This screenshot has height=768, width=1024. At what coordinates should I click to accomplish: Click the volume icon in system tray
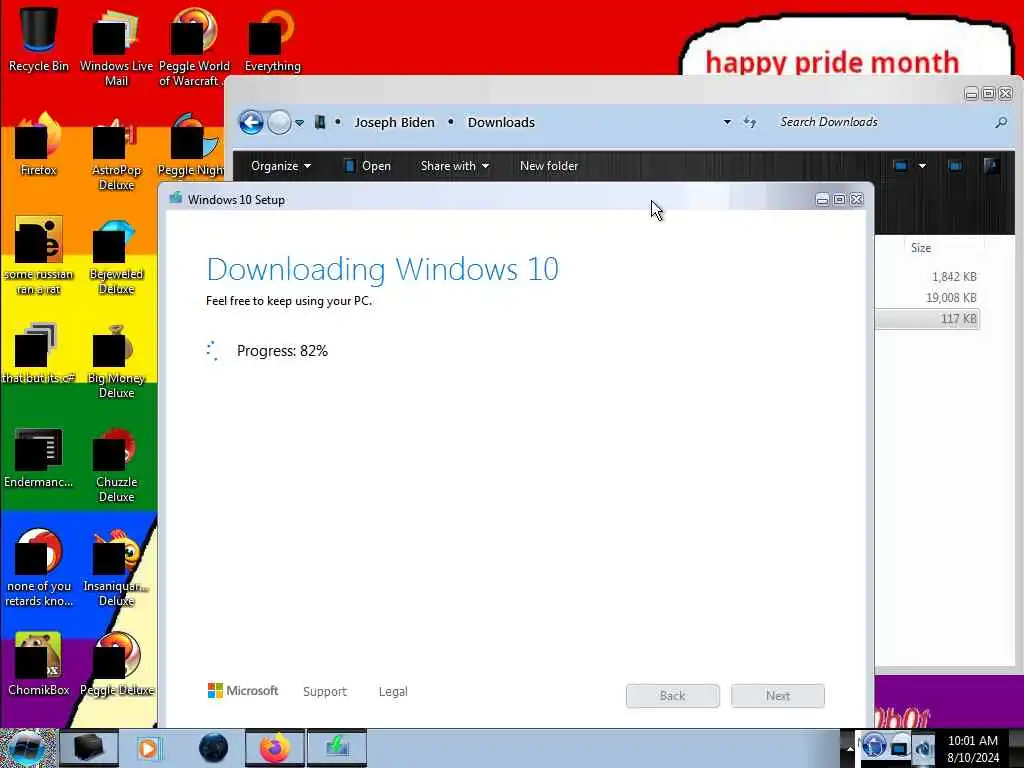point(924,747)
